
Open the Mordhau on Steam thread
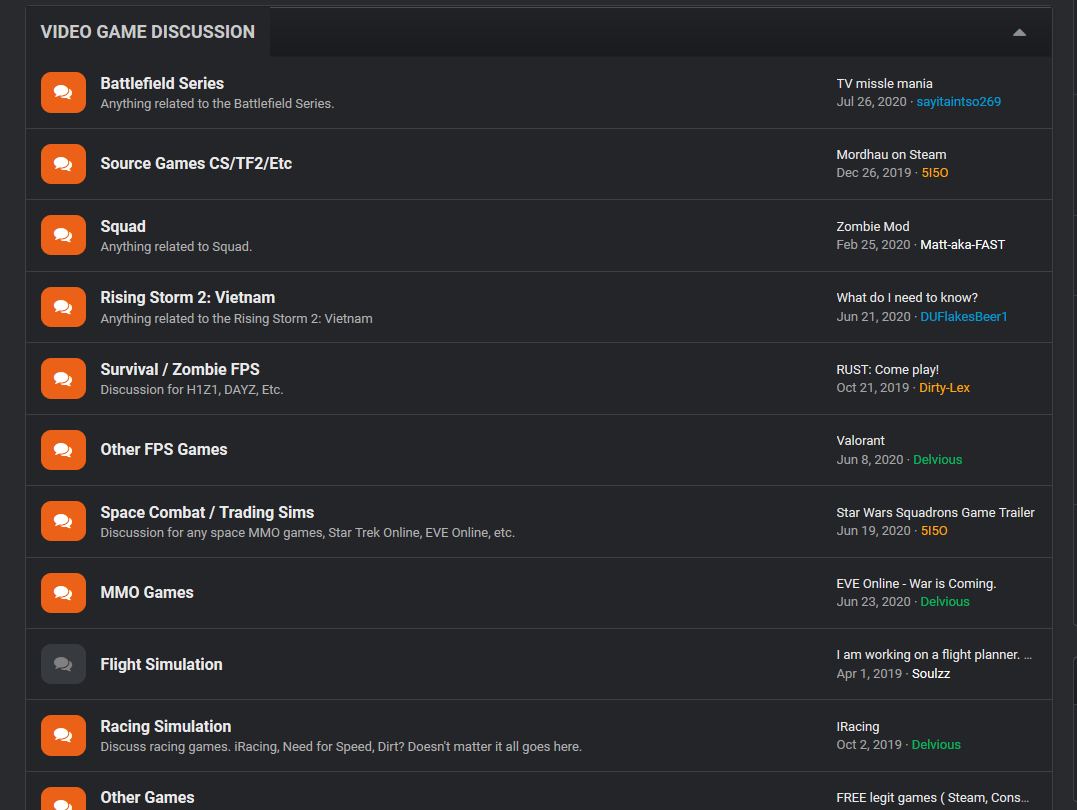891,155
